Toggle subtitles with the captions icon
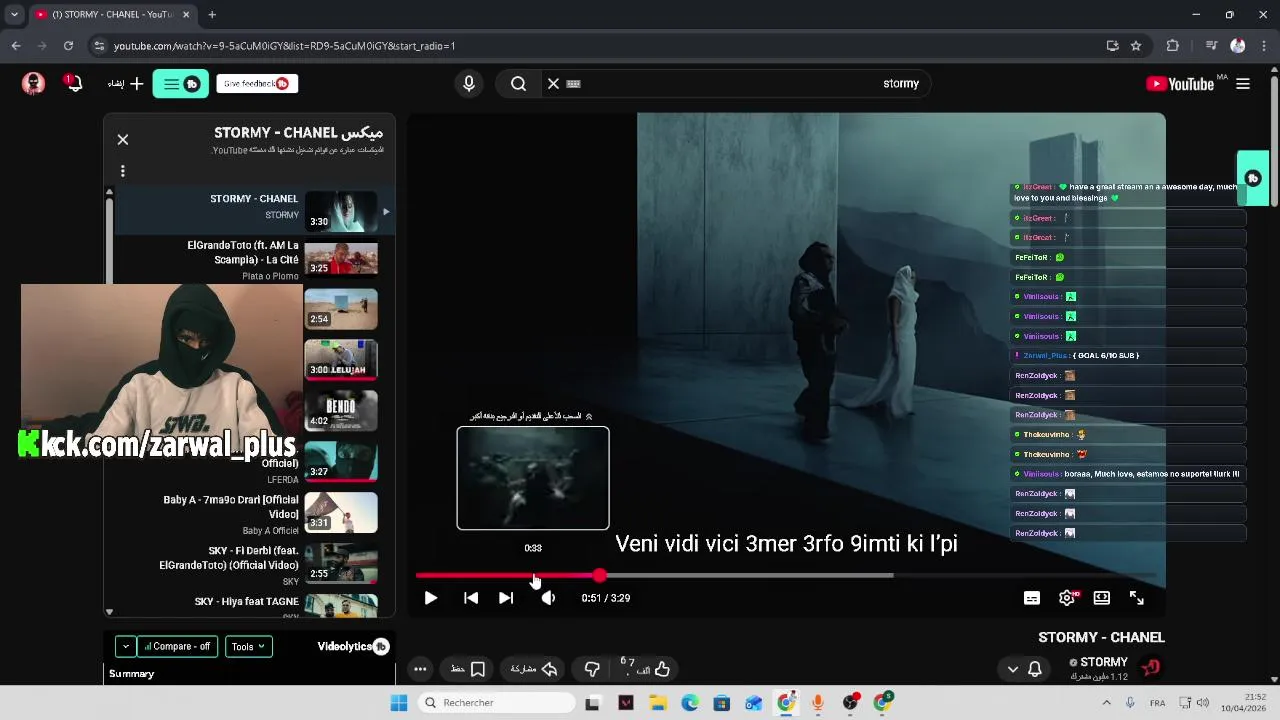This screenshot has height=720, width=1280. 1032,598
